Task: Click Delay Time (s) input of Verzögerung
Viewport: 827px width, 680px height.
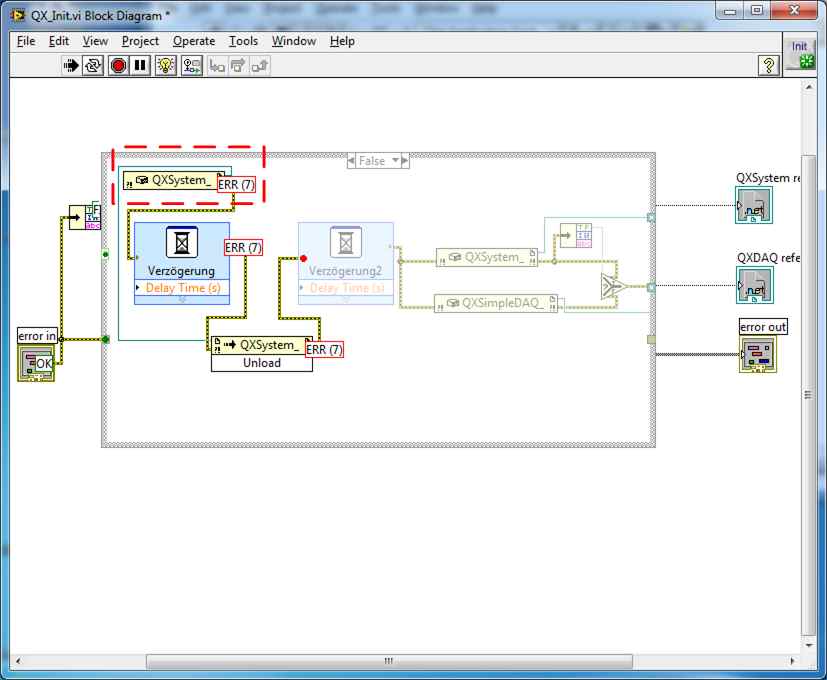Action: coord(182,288)
